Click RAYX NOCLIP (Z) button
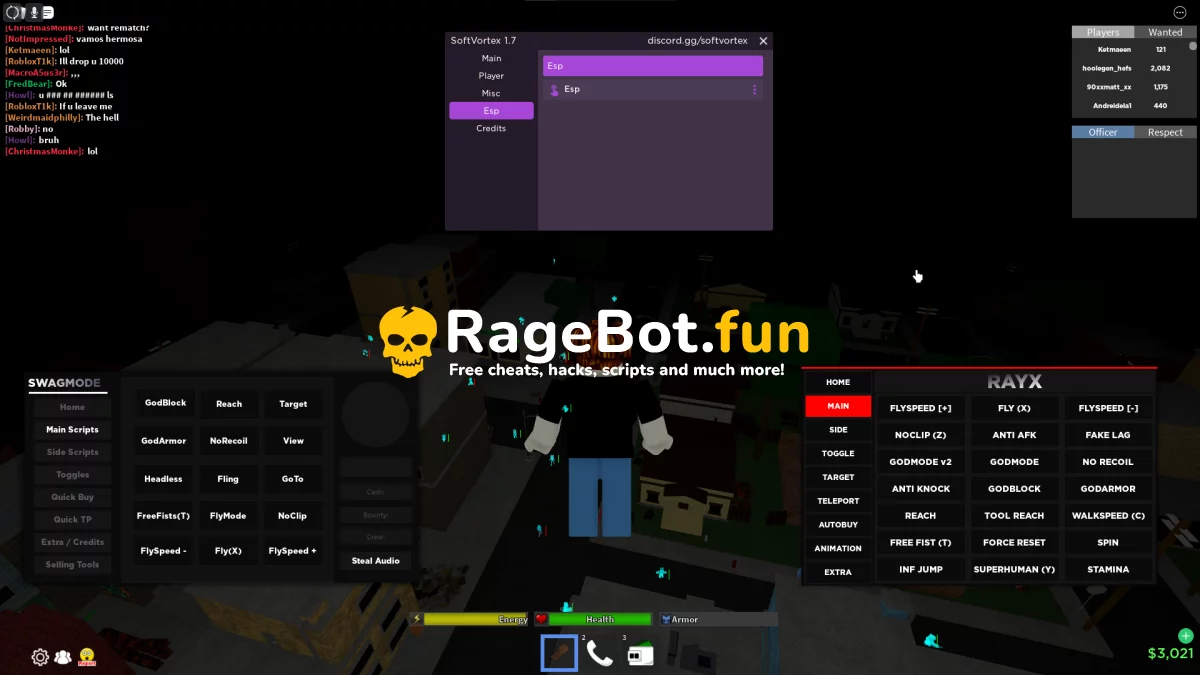The image size is (1200, 675). pos(920,435)
